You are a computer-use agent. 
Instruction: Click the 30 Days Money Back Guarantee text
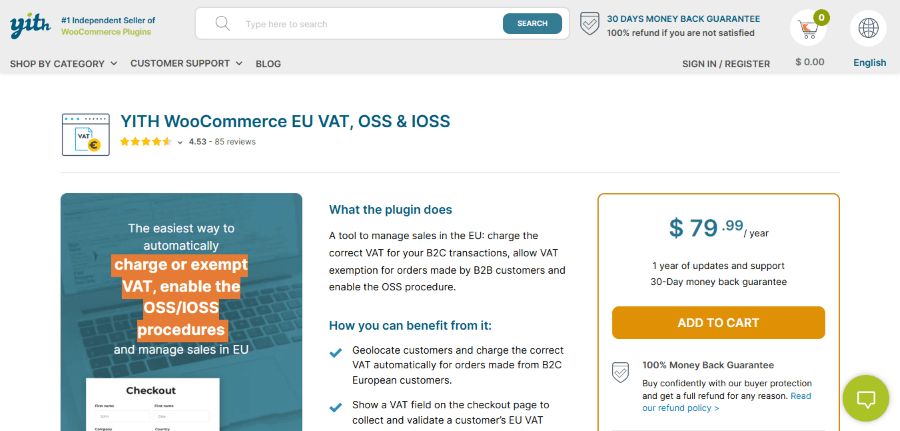pos(683,19)
